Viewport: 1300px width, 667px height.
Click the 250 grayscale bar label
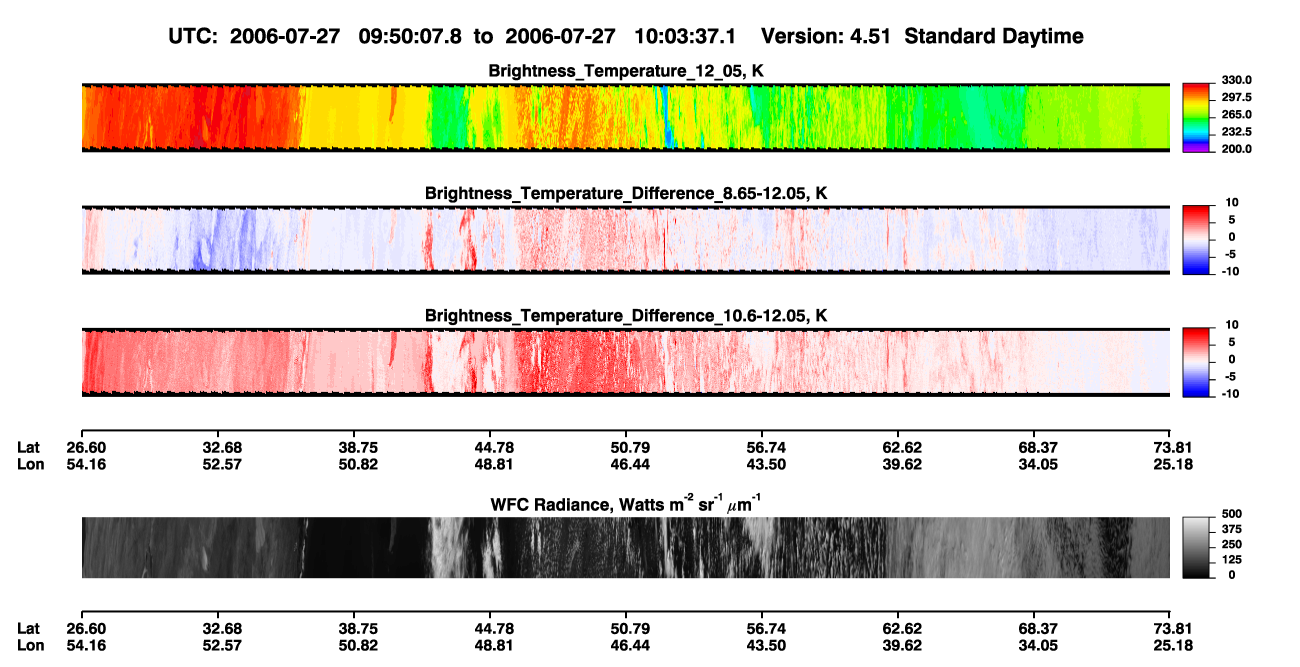(x=1233, y=544)
